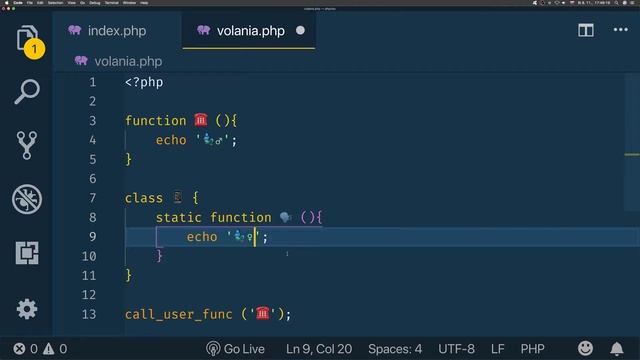Click 'call_user_func' on line 13

click(179, 314)
